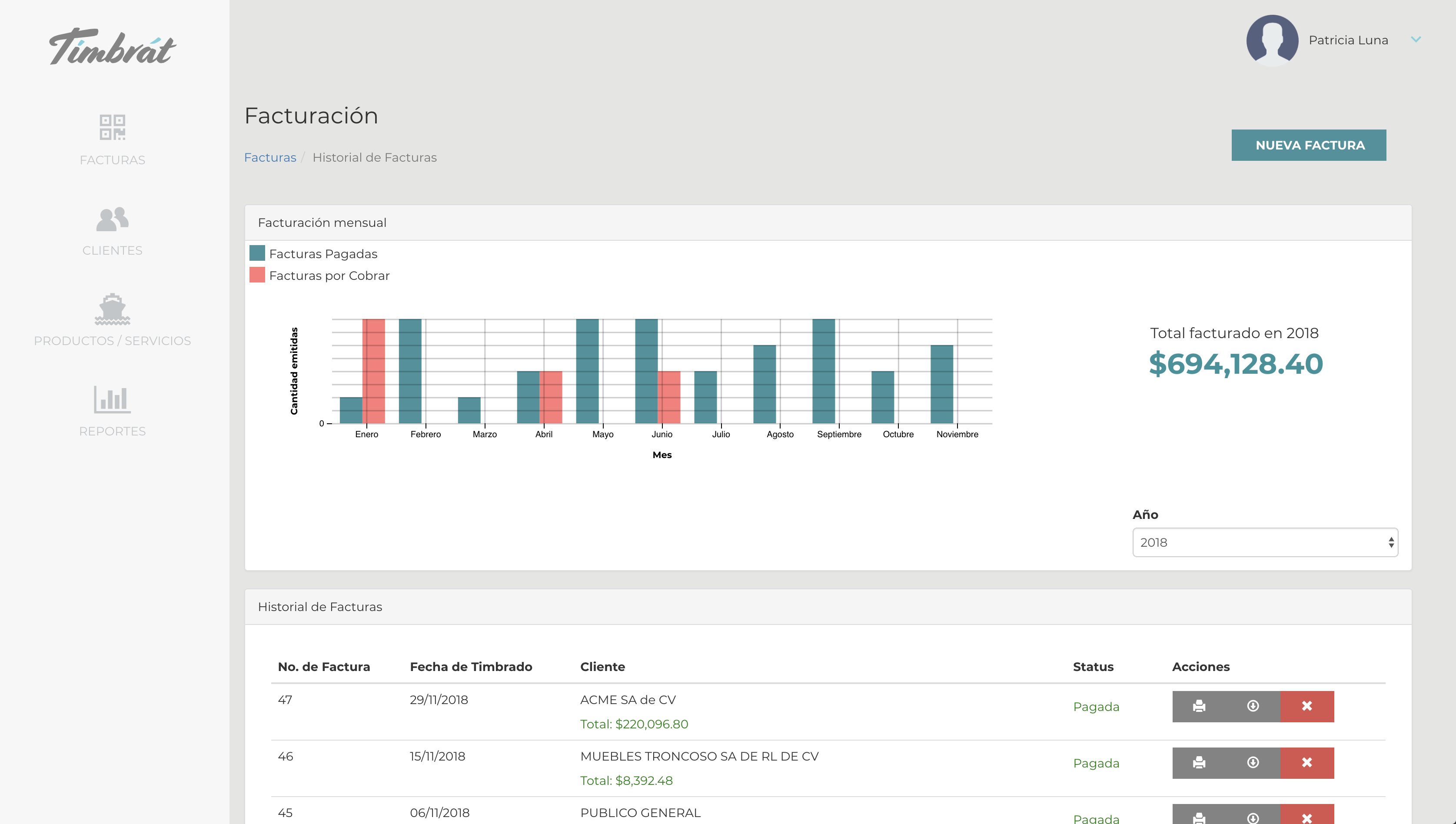Open the Facturas QR code sidebar icon
The height and width of the screenshot is (824, 1456).
pos(112,127)
